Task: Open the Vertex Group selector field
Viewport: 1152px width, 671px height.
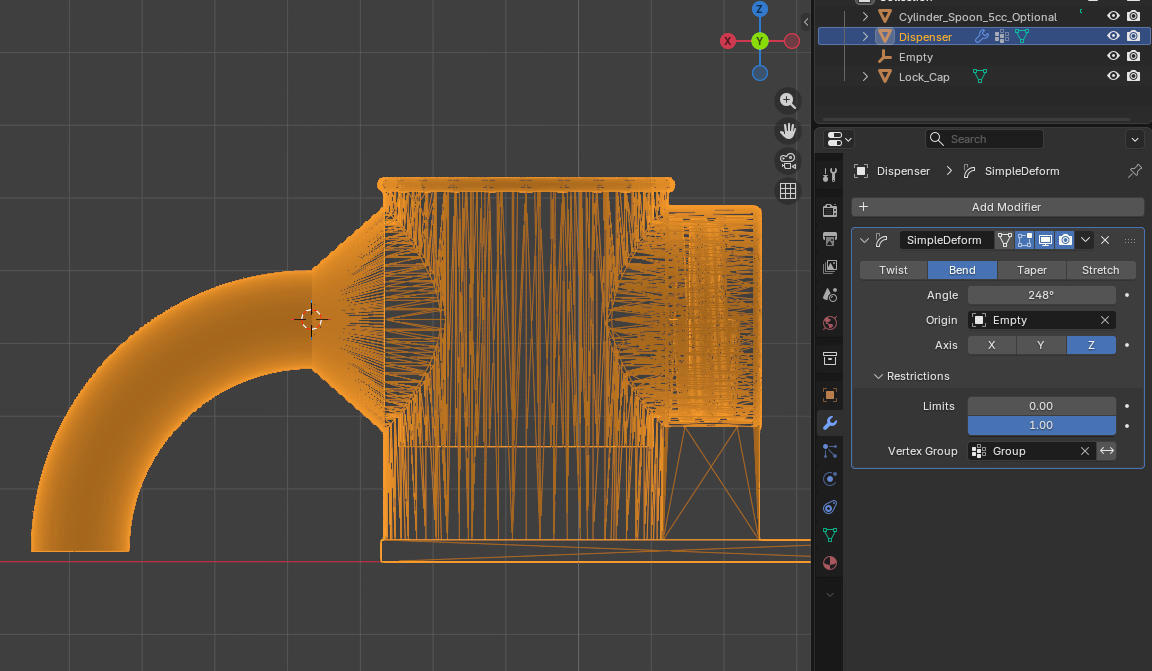Action: click(1032, 451)
